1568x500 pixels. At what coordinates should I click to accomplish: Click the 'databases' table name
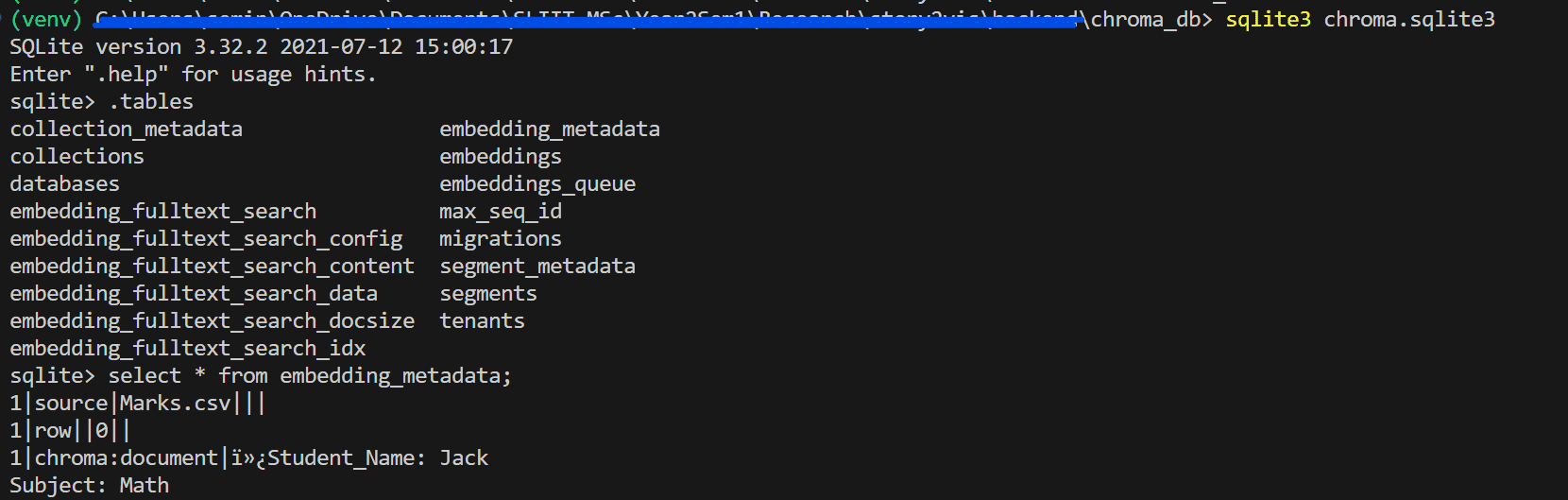tap(64, 184)
